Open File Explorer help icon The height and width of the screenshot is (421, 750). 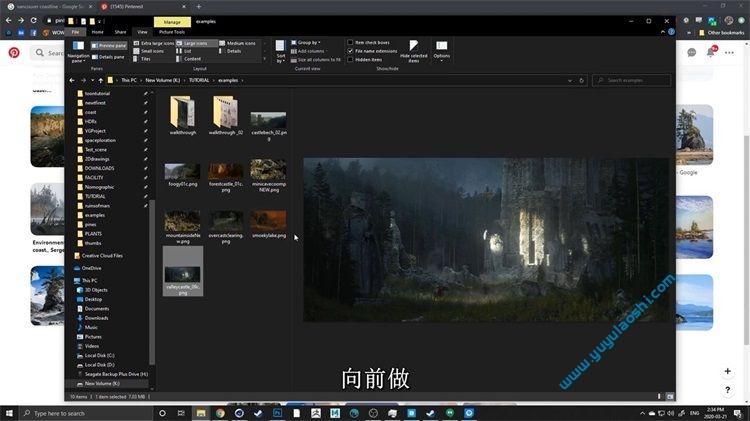point(671,32)
